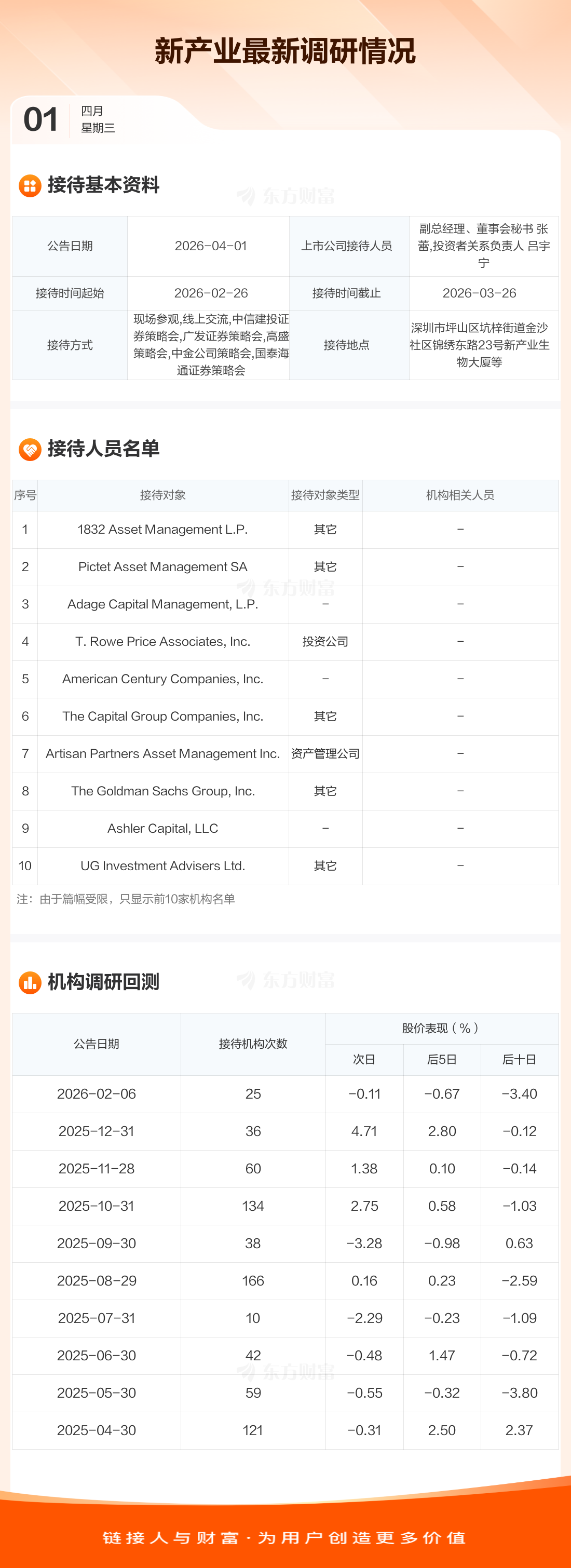Click institution count 134

coord(253,1206)
